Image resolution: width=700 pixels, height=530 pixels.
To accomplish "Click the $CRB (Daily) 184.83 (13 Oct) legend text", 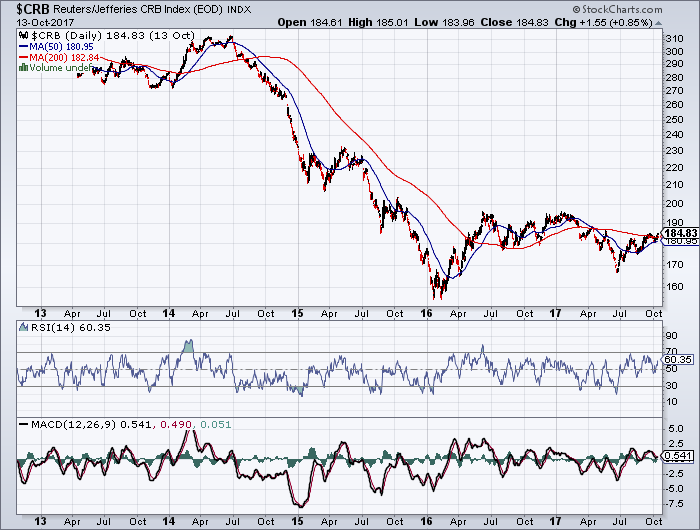I will (113, 35).
